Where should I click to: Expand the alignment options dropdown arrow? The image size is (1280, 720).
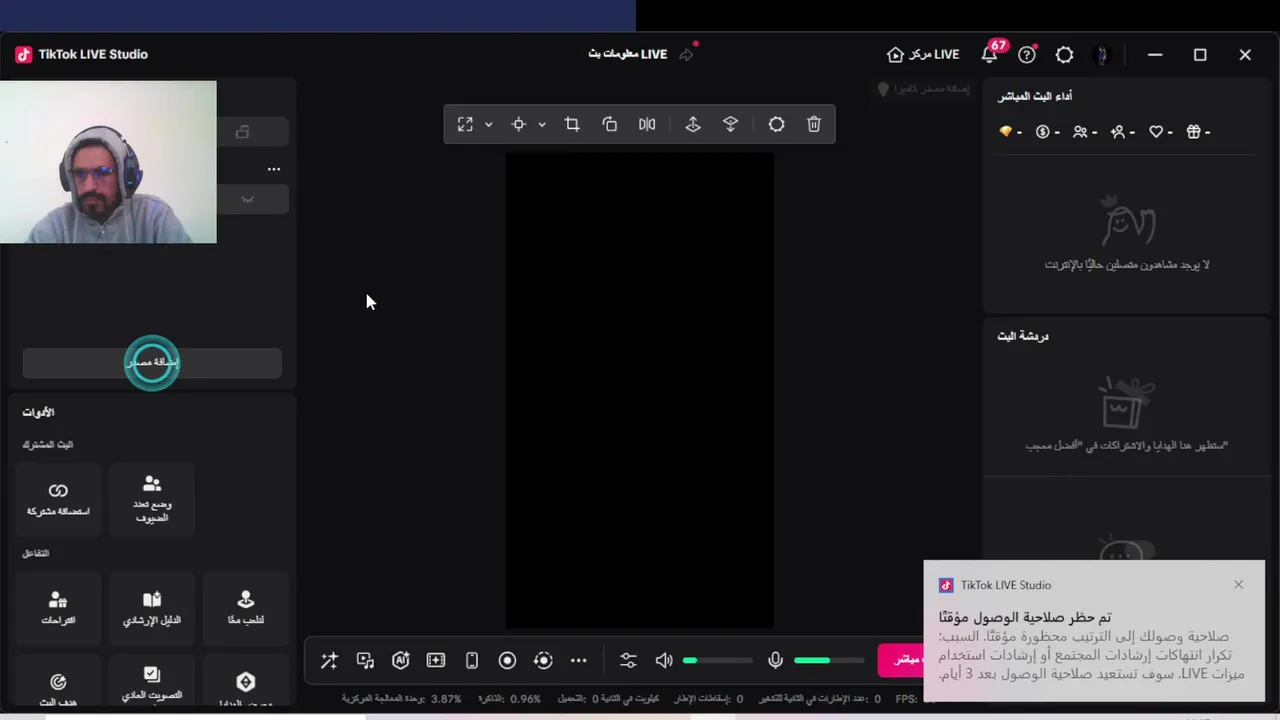pos(542,125)
